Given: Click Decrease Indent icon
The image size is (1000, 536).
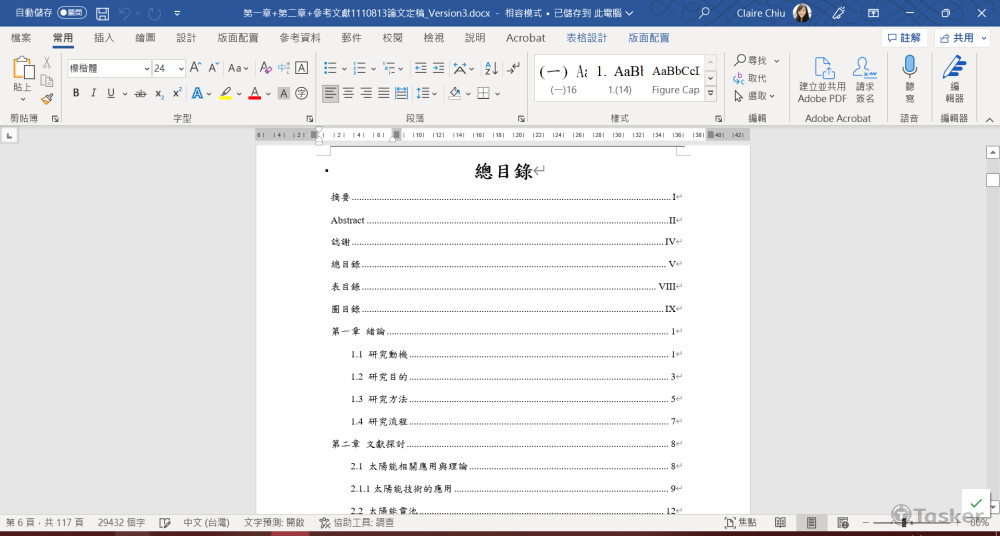Looking at the screenshot, I should (x=420, y=68).
